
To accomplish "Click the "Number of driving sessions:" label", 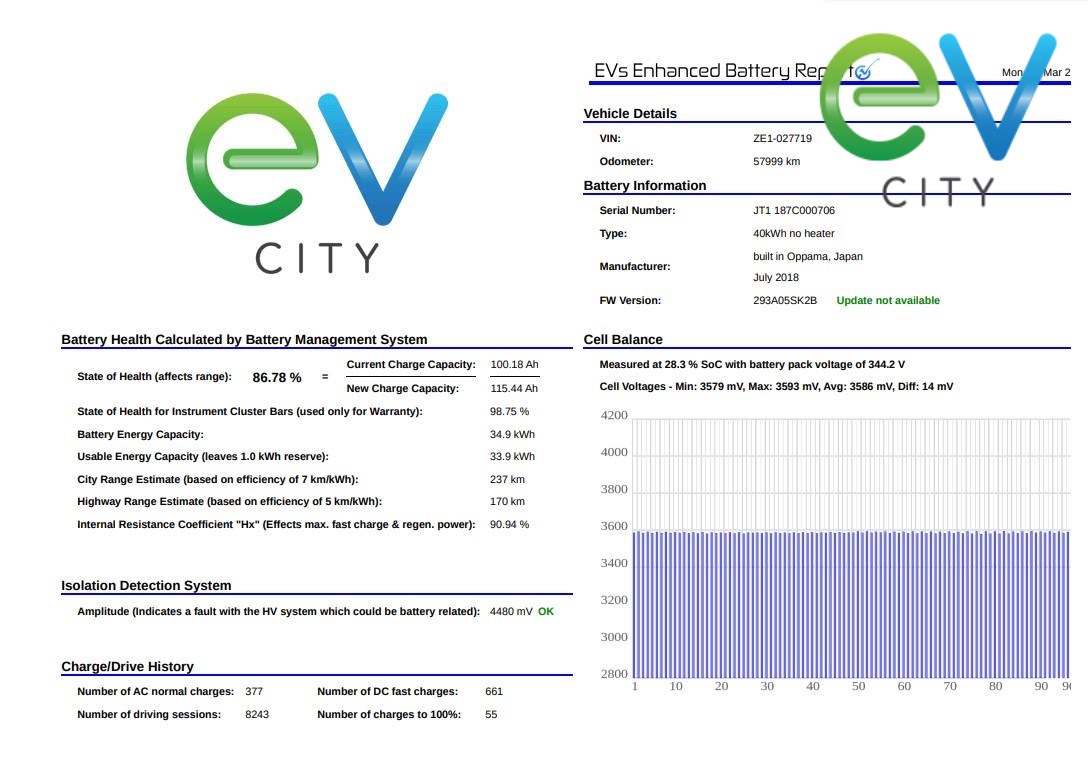I will (149, 715).
